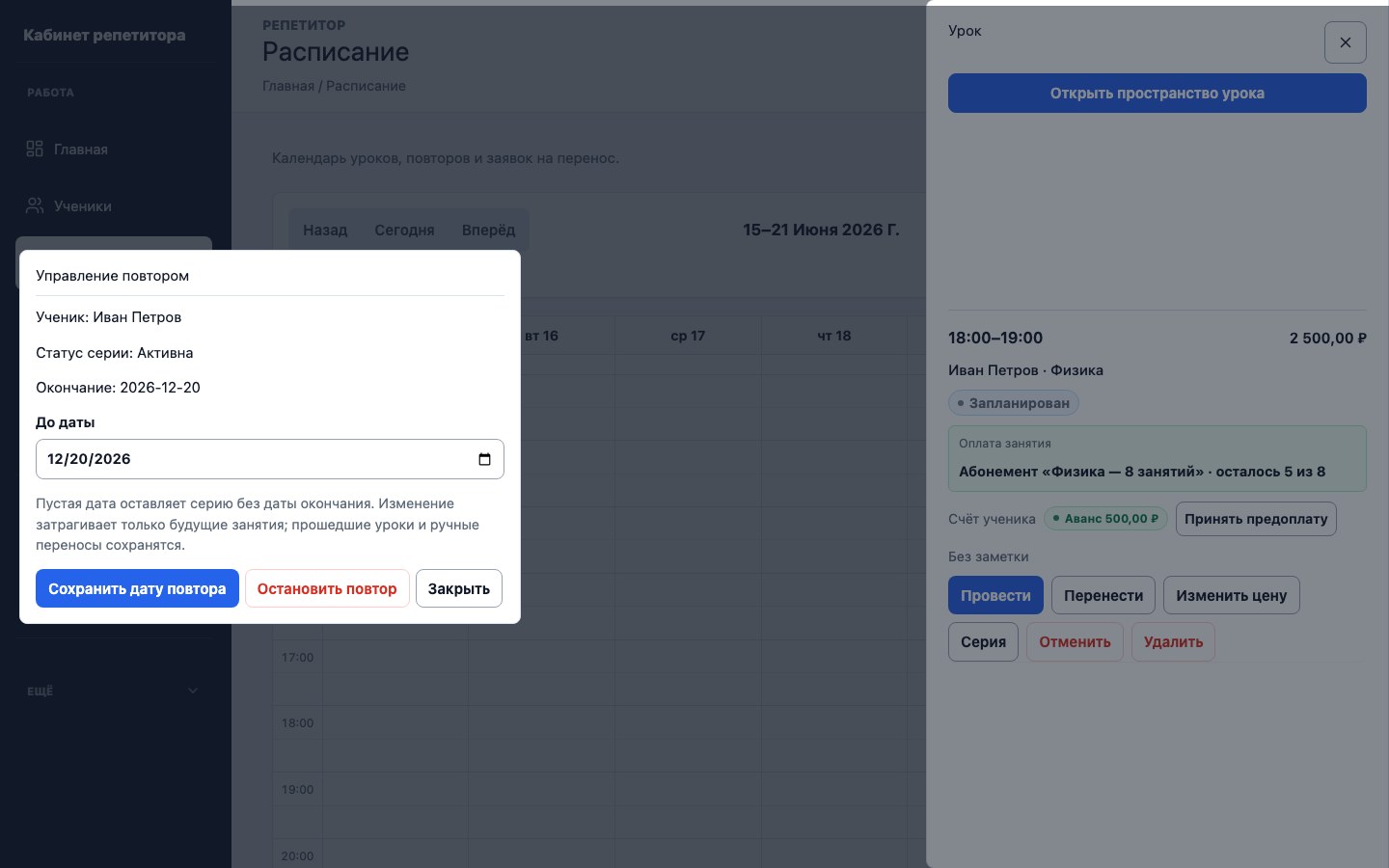Open Ученики in the sidebar menu
The width and height of the screenshot is (1389, 868).
pos(114,205)
